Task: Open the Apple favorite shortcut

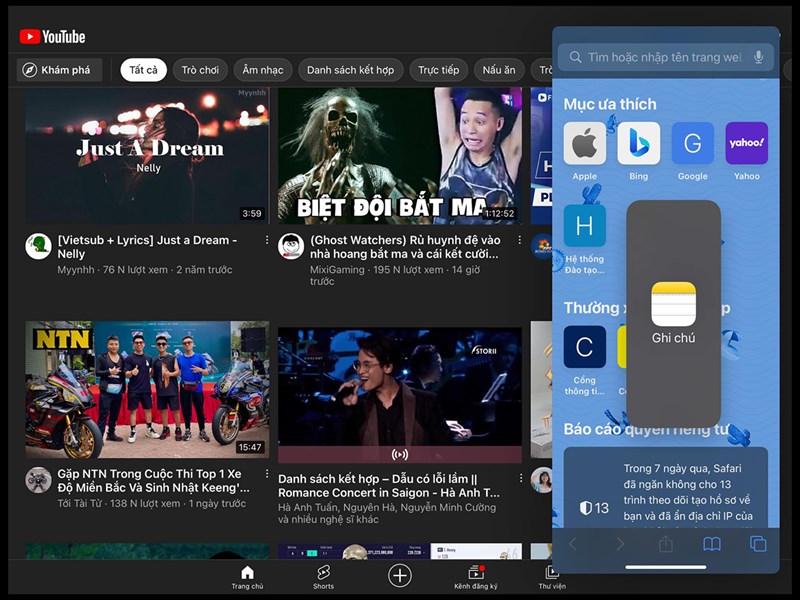Action: coord(584,144)
